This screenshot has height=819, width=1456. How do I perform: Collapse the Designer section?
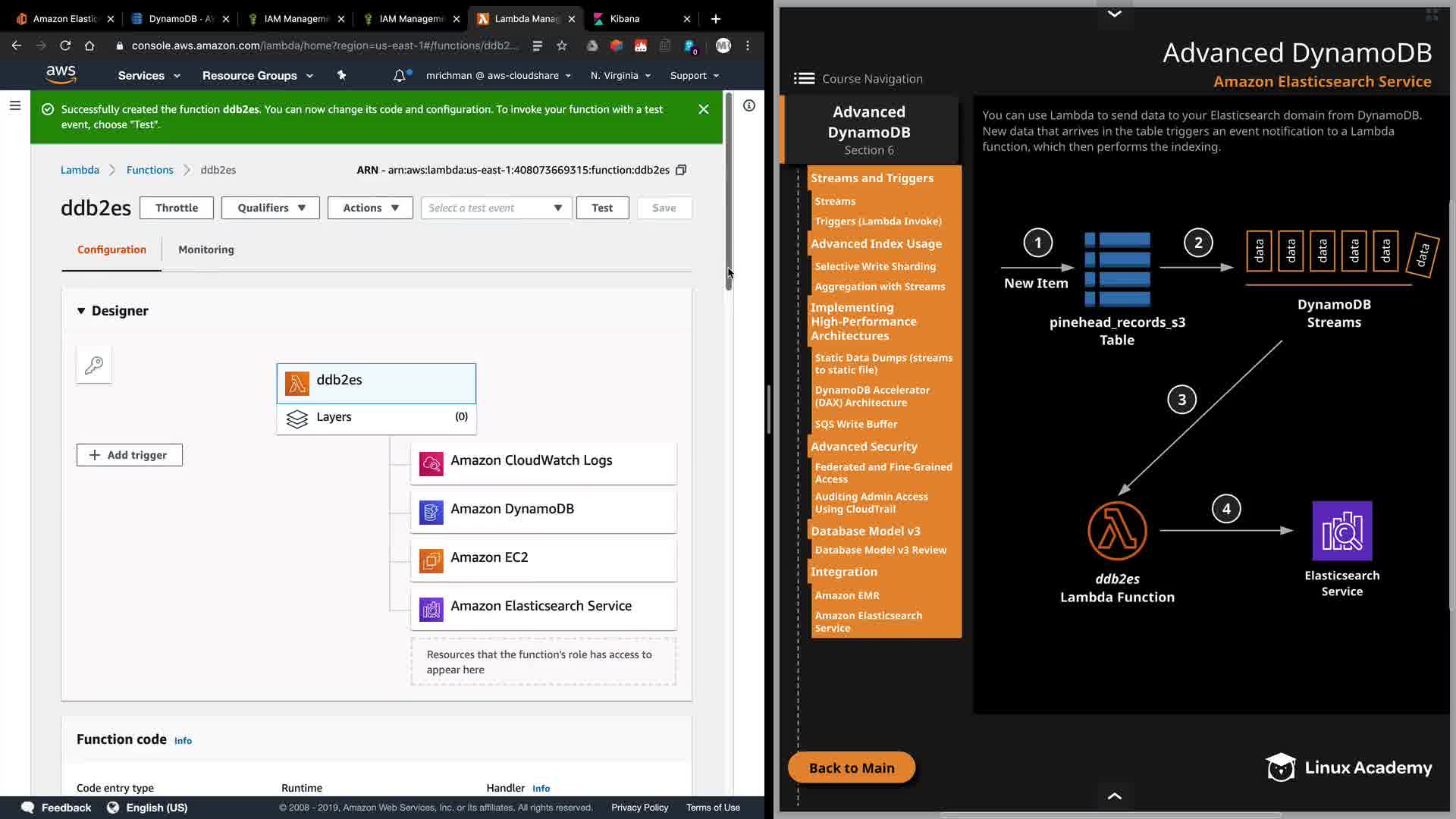click(x=81, y=311)
